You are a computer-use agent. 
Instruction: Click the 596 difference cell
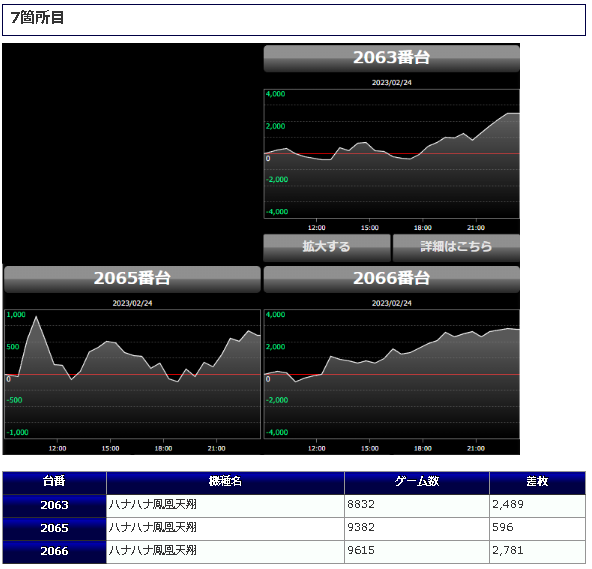point(538,529)
